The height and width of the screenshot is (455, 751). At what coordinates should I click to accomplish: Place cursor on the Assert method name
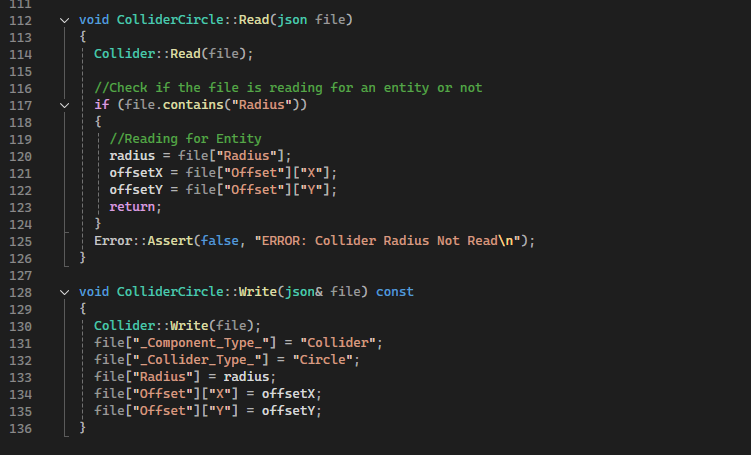pos(164,241)
